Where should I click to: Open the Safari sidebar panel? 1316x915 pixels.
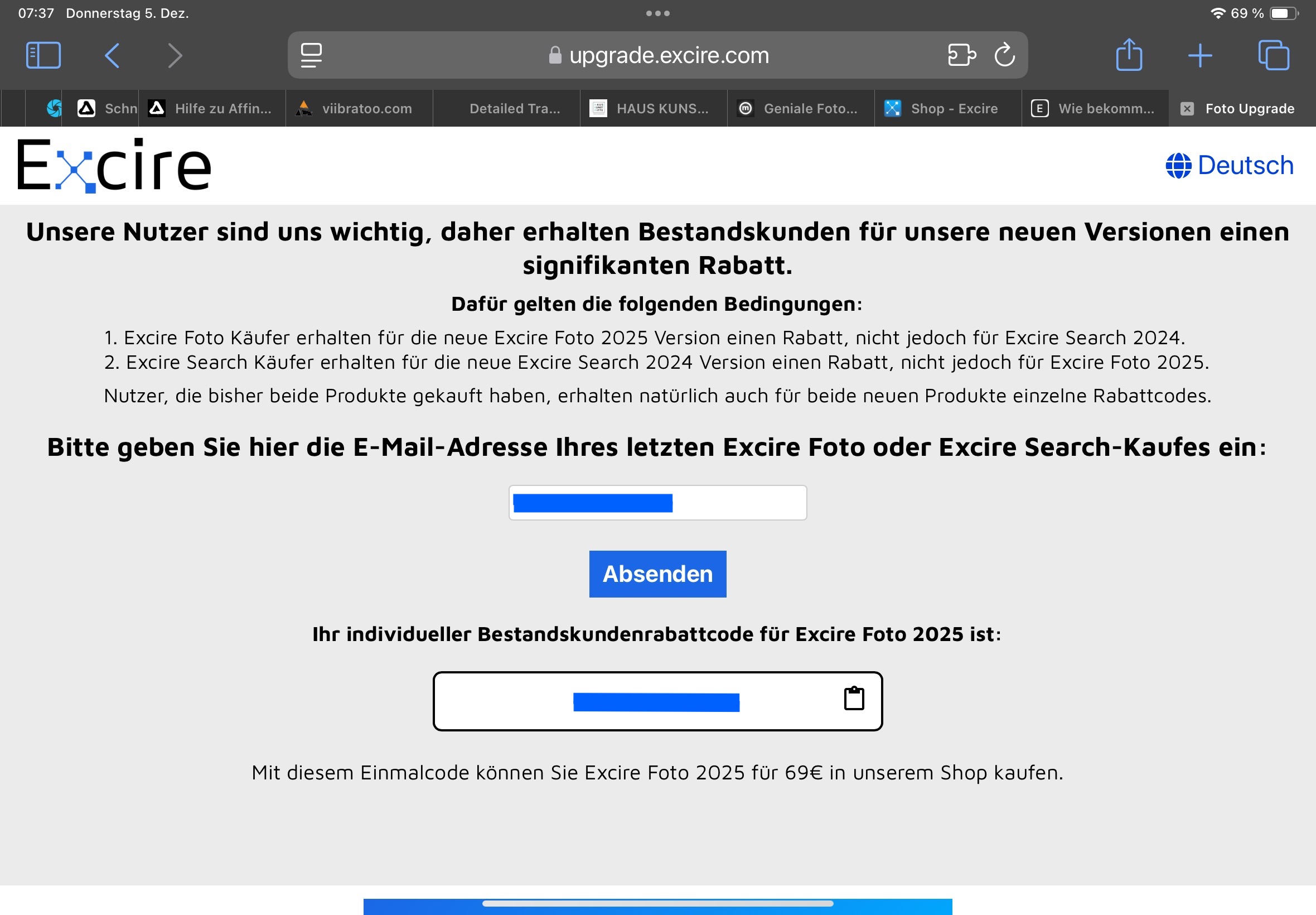43,56
